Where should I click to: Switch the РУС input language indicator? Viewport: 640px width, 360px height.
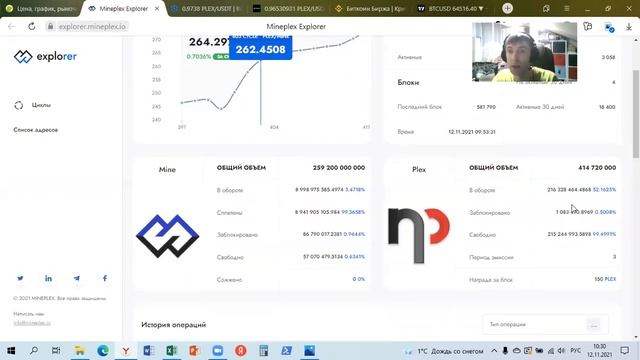click(x=576, y=351)
